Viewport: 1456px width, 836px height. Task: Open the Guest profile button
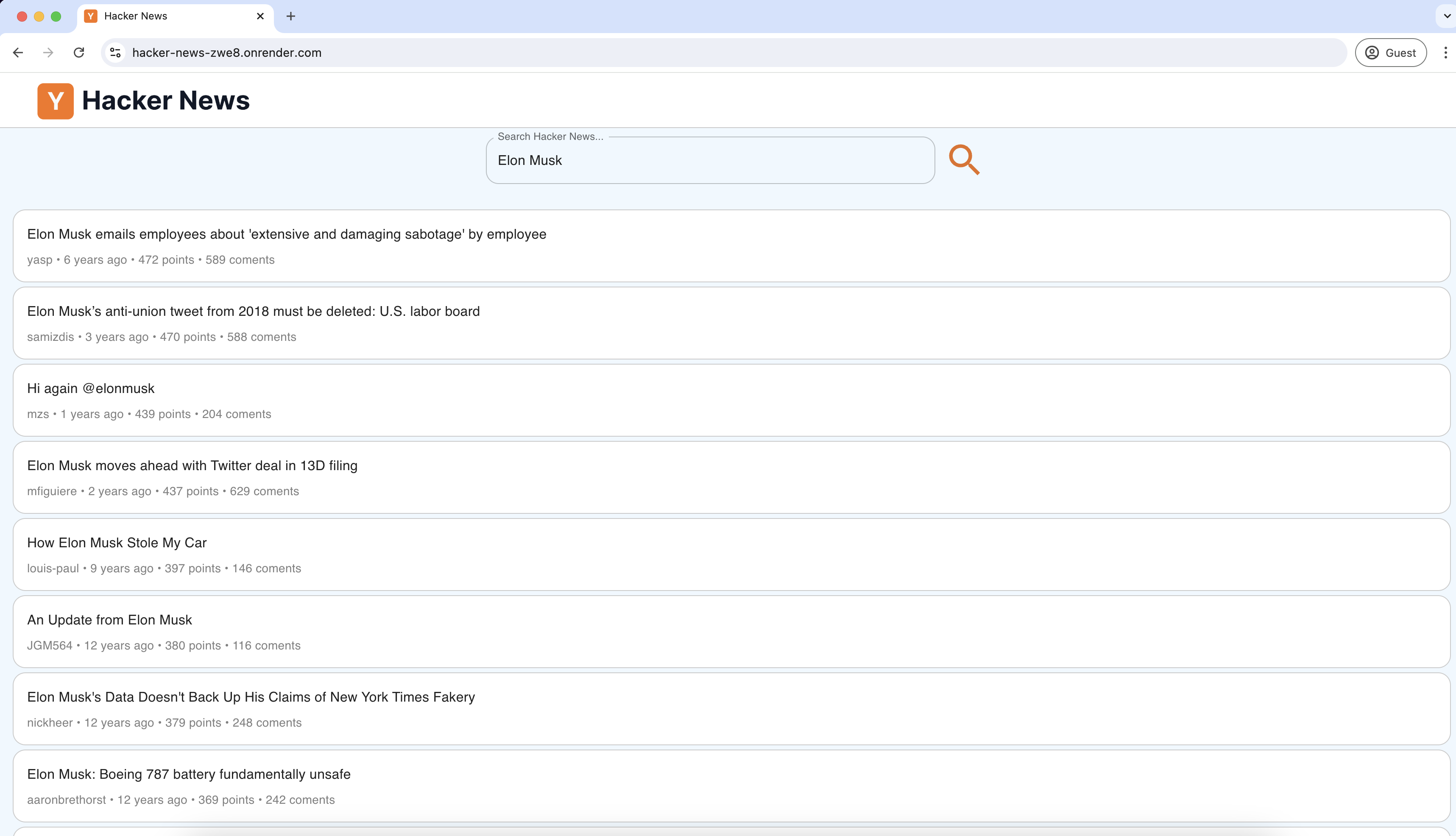point(1391,53)
